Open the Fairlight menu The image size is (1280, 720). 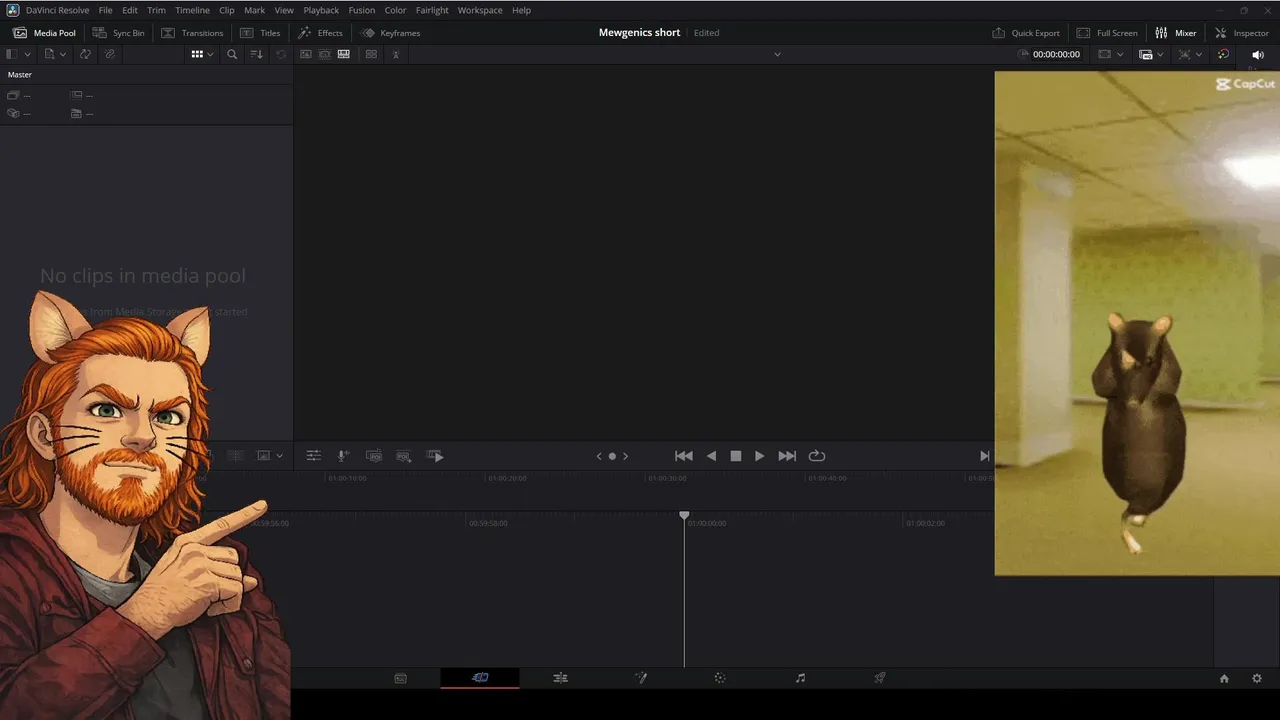point(432,10)
